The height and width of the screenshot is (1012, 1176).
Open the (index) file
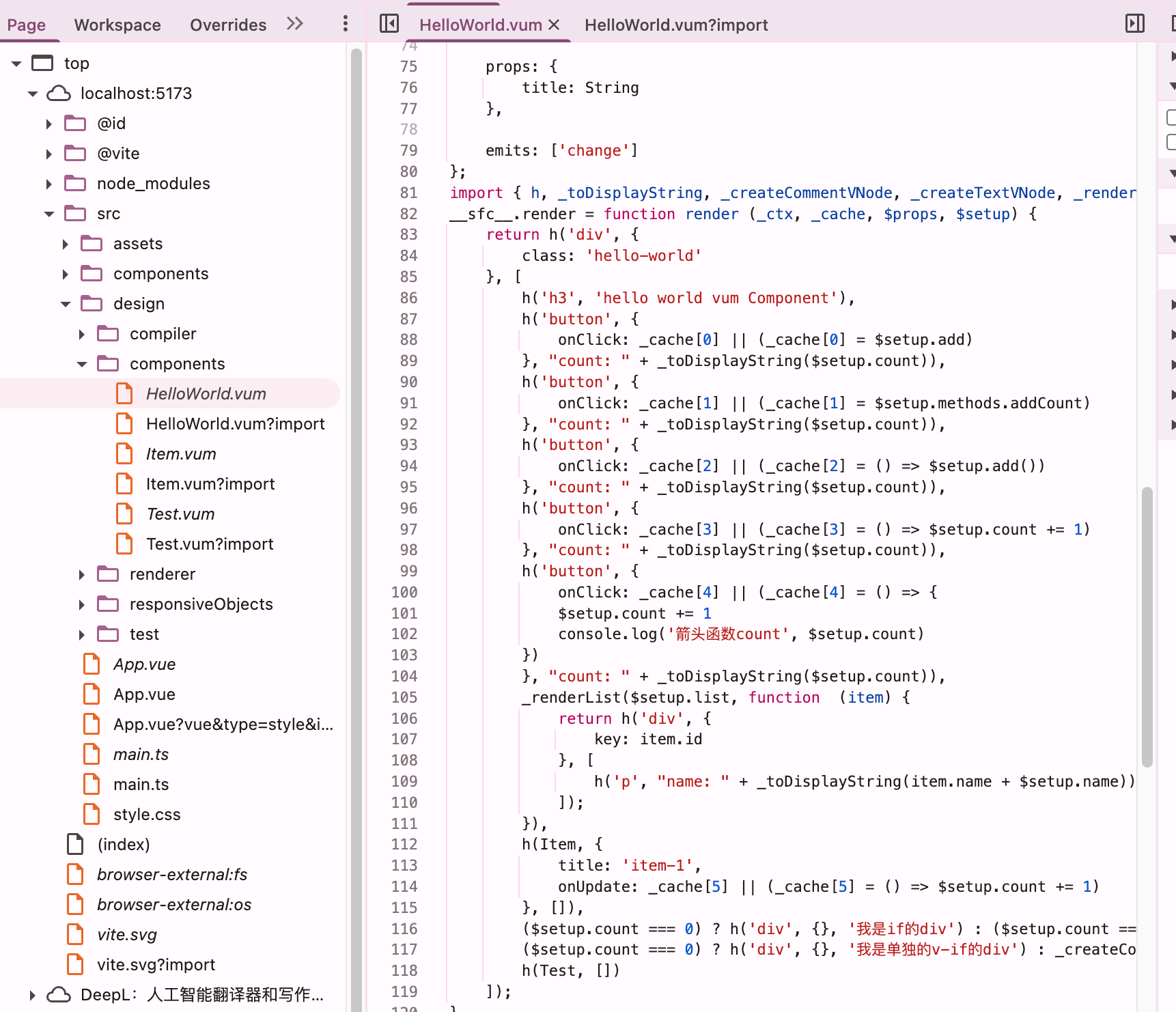coord(123,845)
